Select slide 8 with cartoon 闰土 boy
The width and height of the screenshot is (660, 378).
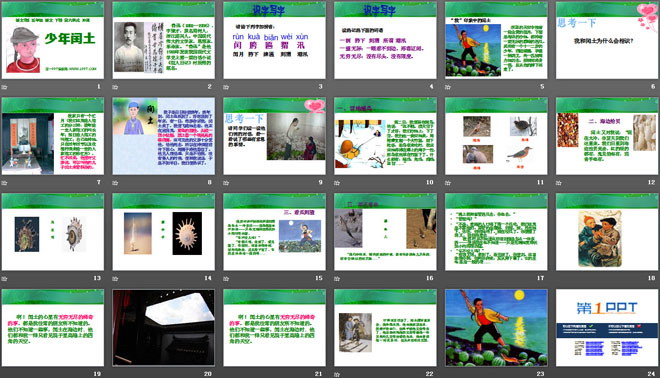(x=164, y=136)
